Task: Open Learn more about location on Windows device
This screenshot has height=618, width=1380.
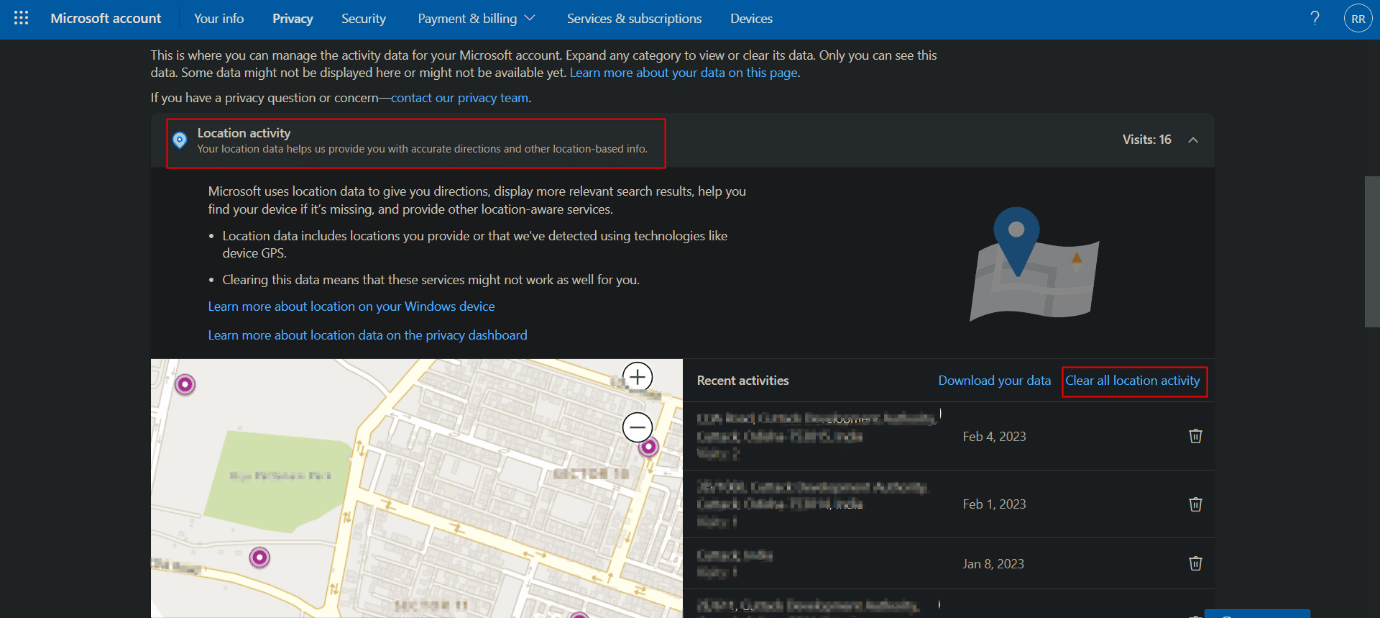Action: point(351,306)
